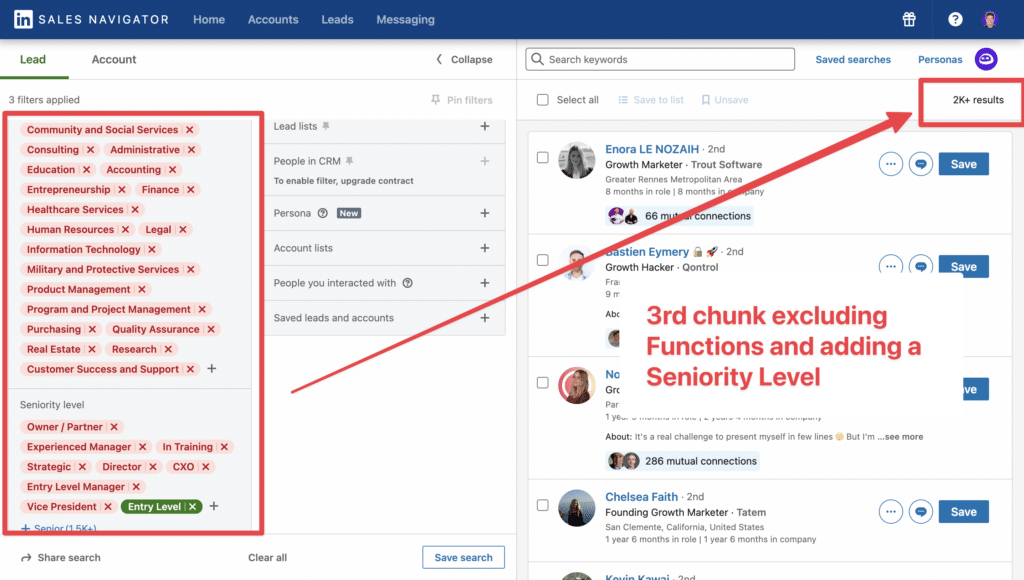Check the Select all checkbox
Image resolution: width=1024 pixels, height=580 pixels.
tap(543, 100)
